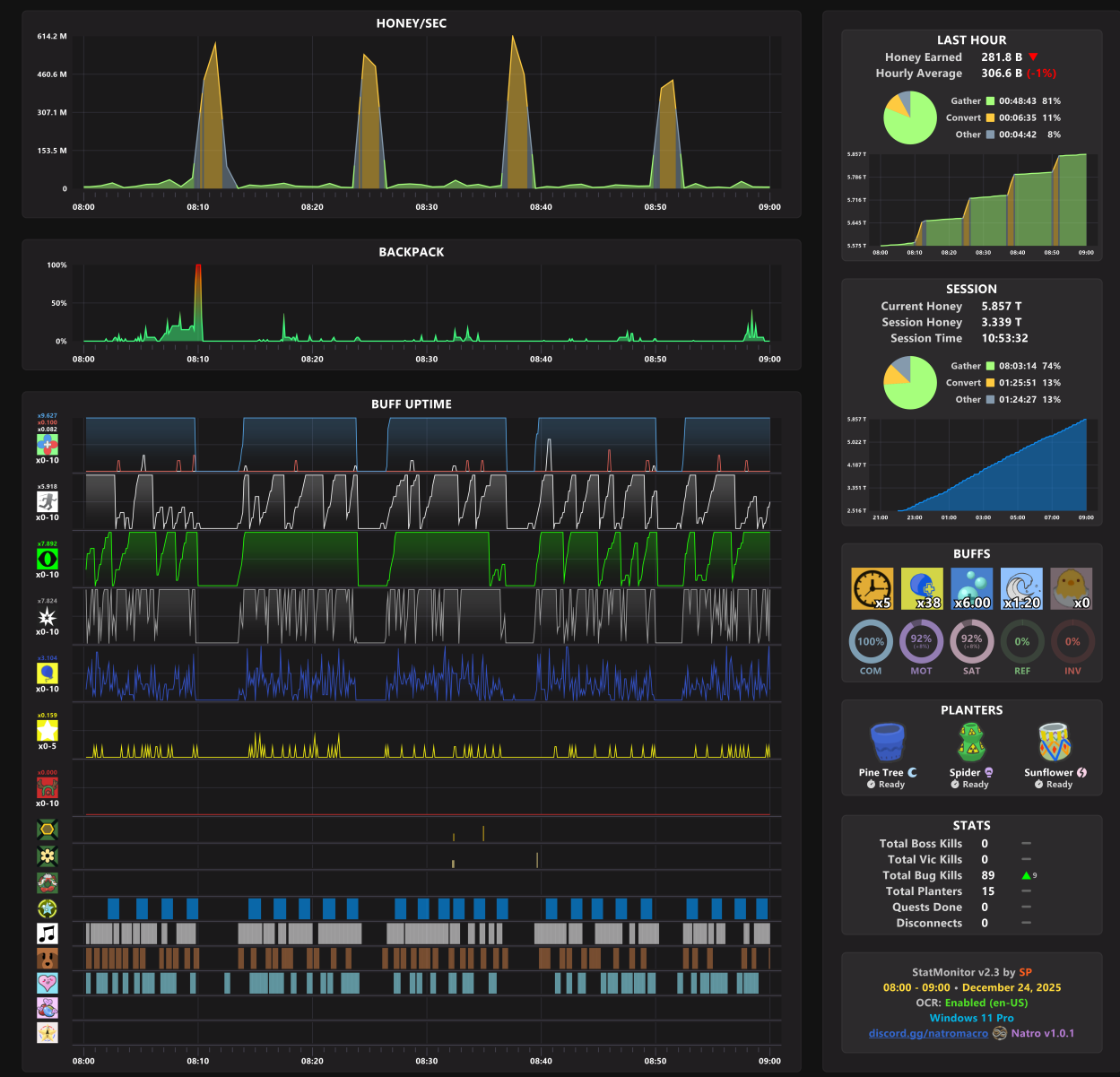Click the blue balloon on yellow buff icon
This screenshot has width=1120, height=1077.
(48, 673)
